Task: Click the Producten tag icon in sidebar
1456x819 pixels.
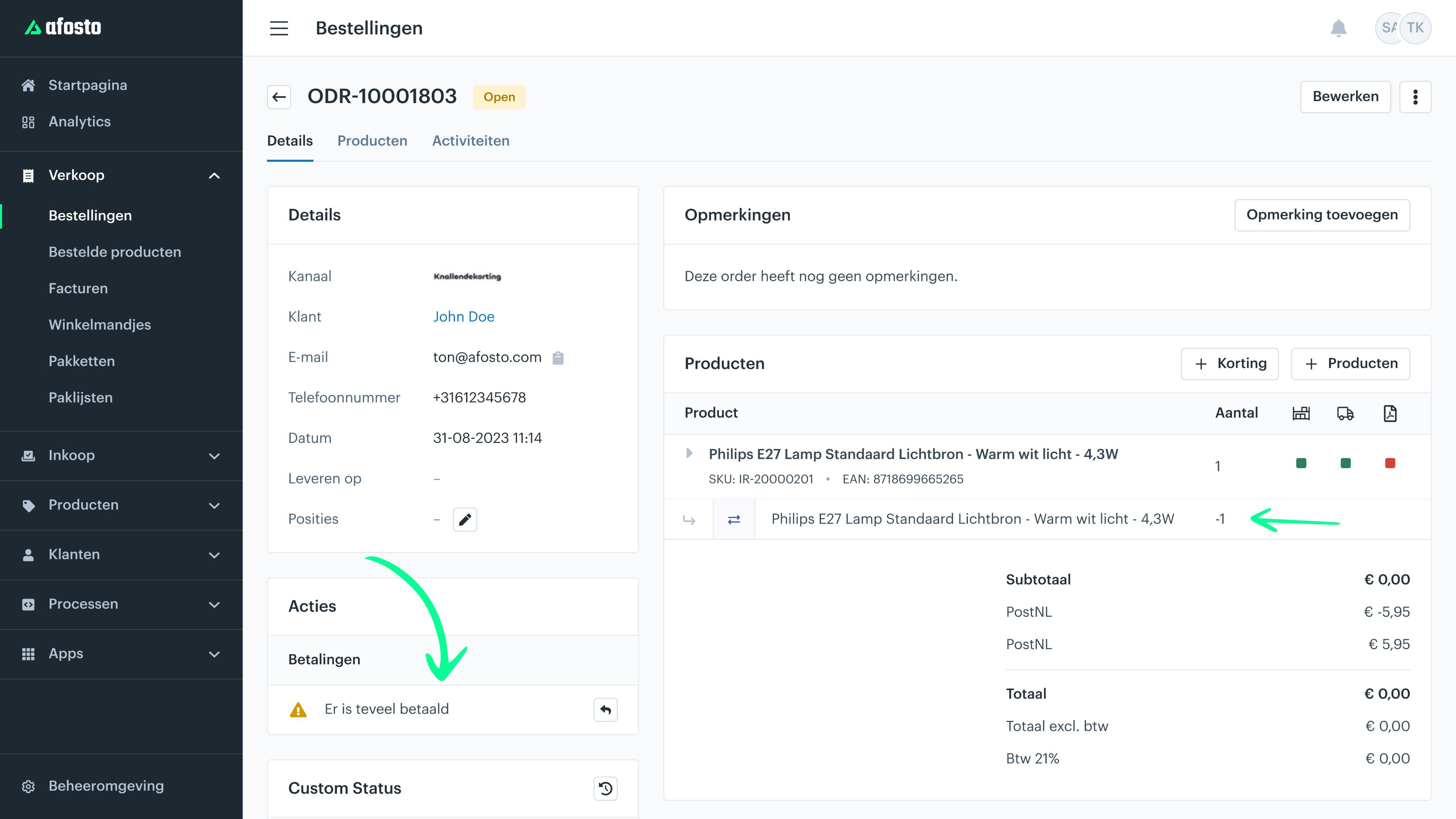Action: pos(28,505)
